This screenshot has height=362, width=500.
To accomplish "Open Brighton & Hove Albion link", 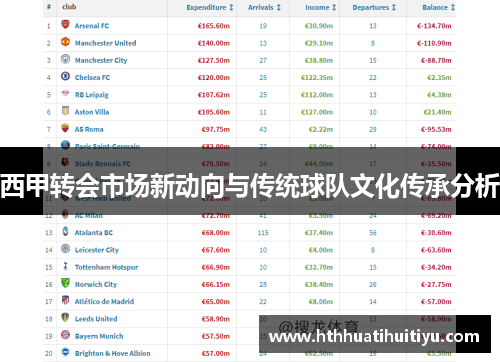I will point(113,353).
